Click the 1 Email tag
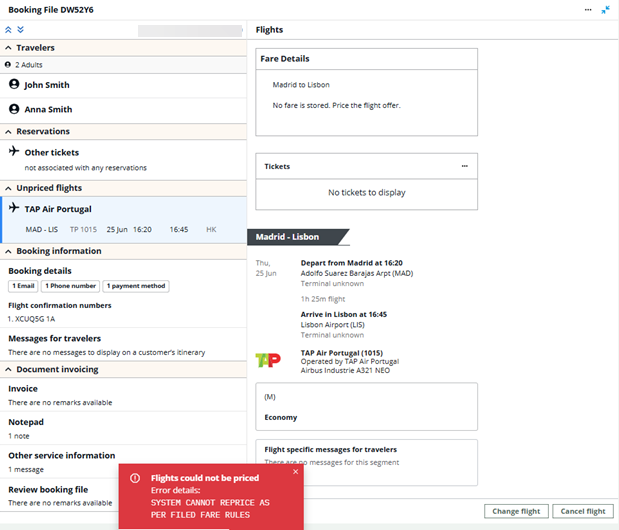 [23, 286]
